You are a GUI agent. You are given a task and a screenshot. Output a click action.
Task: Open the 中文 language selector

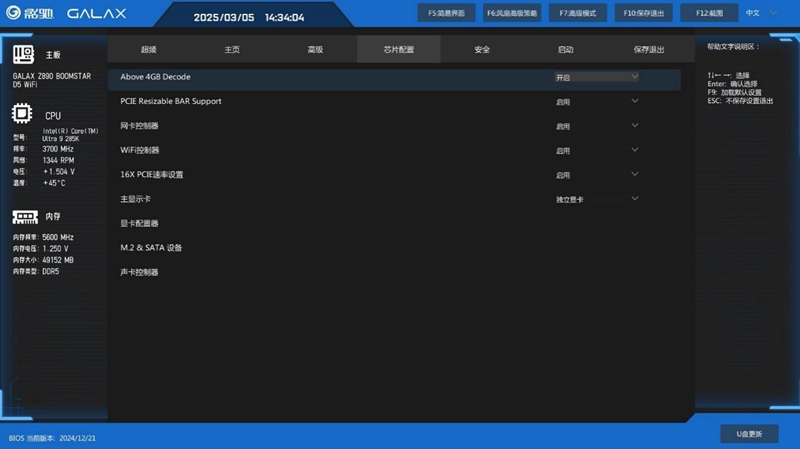757,13
